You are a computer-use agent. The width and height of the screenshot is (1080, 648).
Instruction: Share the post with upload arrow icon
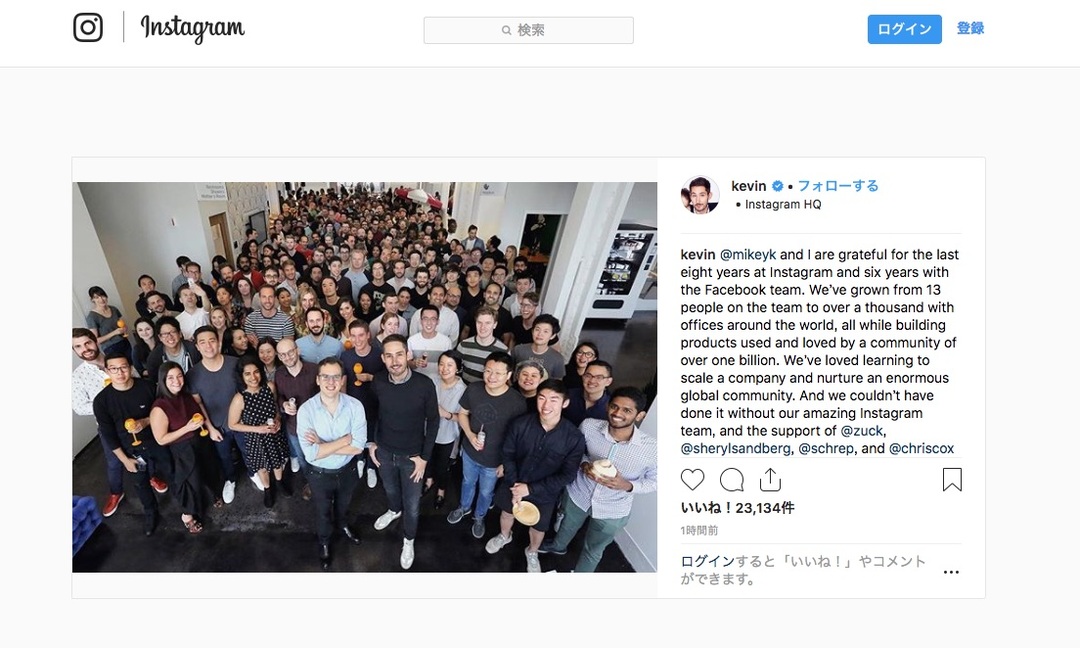770,479
